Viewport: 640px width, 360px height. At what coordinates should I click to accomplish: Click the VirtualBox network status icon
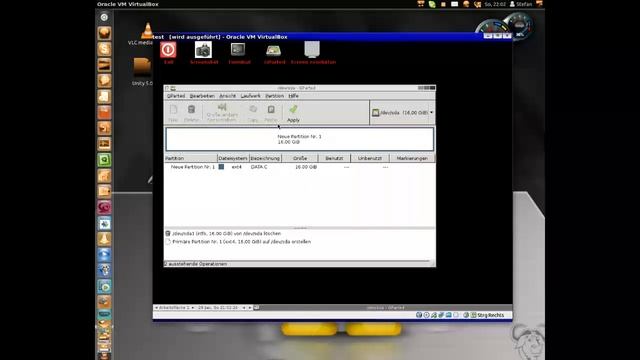433,315
